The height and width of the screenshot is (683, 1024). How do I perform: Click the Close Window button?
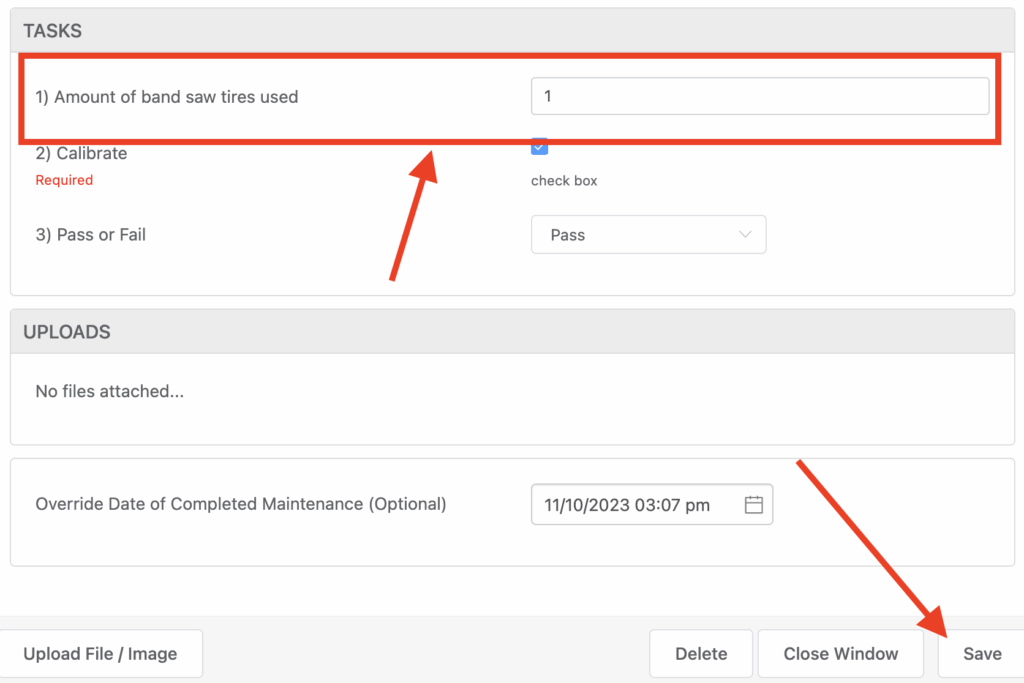click(x=840, y=654)
